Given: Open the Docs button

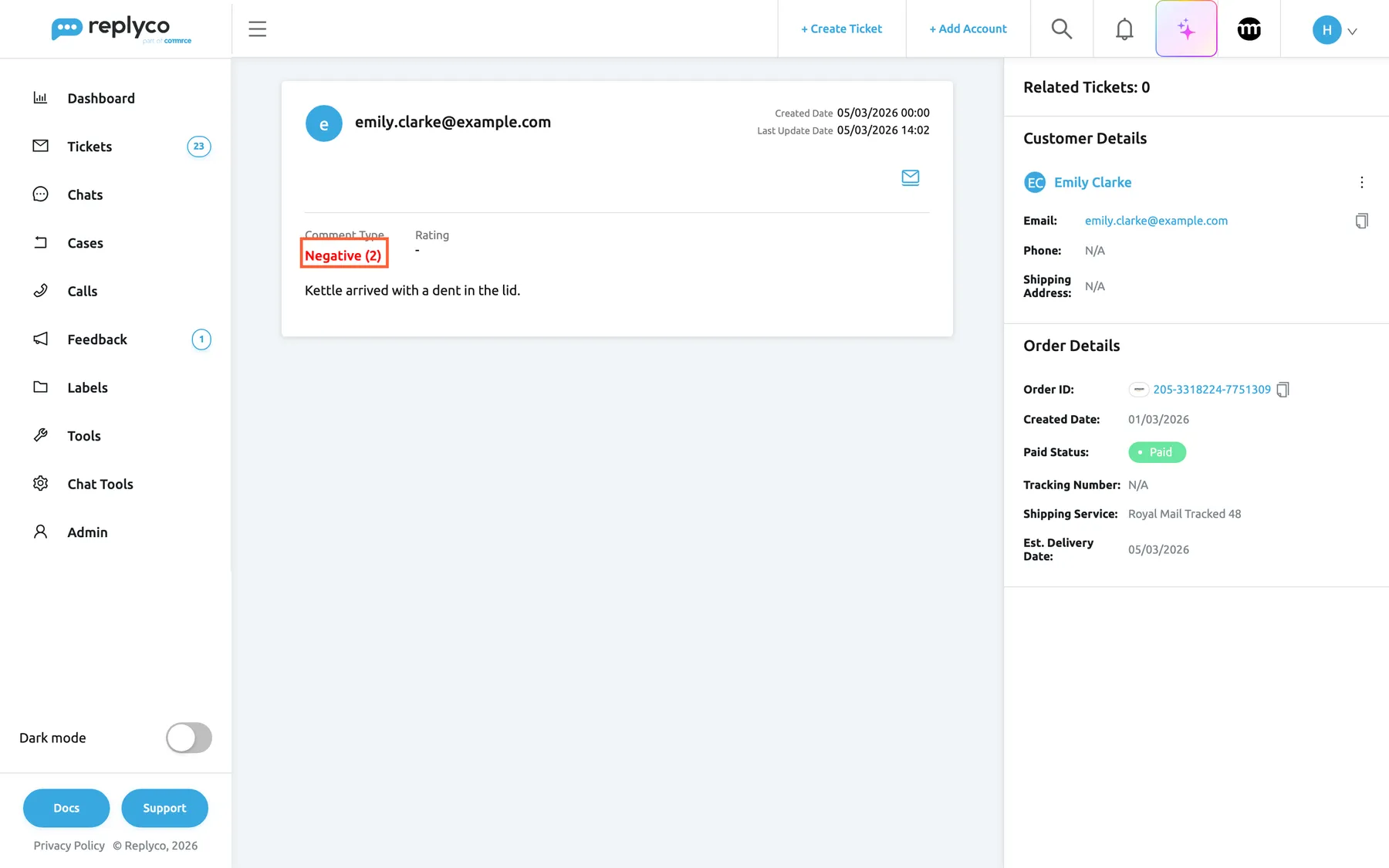Looking at the screenshot, I should point(66,808).
